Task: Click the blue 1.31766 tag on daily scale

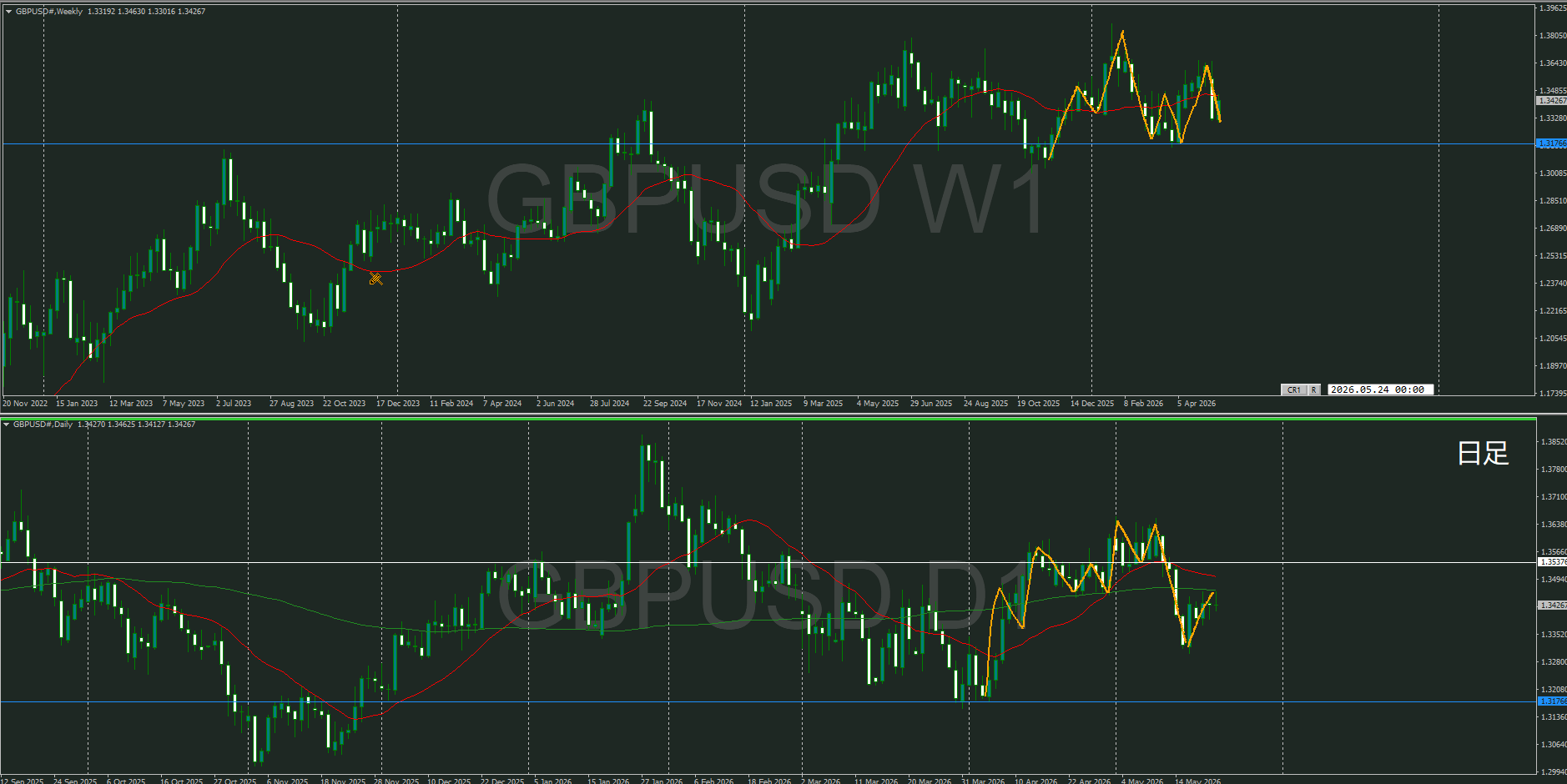Action: (x=1551, y=701)
